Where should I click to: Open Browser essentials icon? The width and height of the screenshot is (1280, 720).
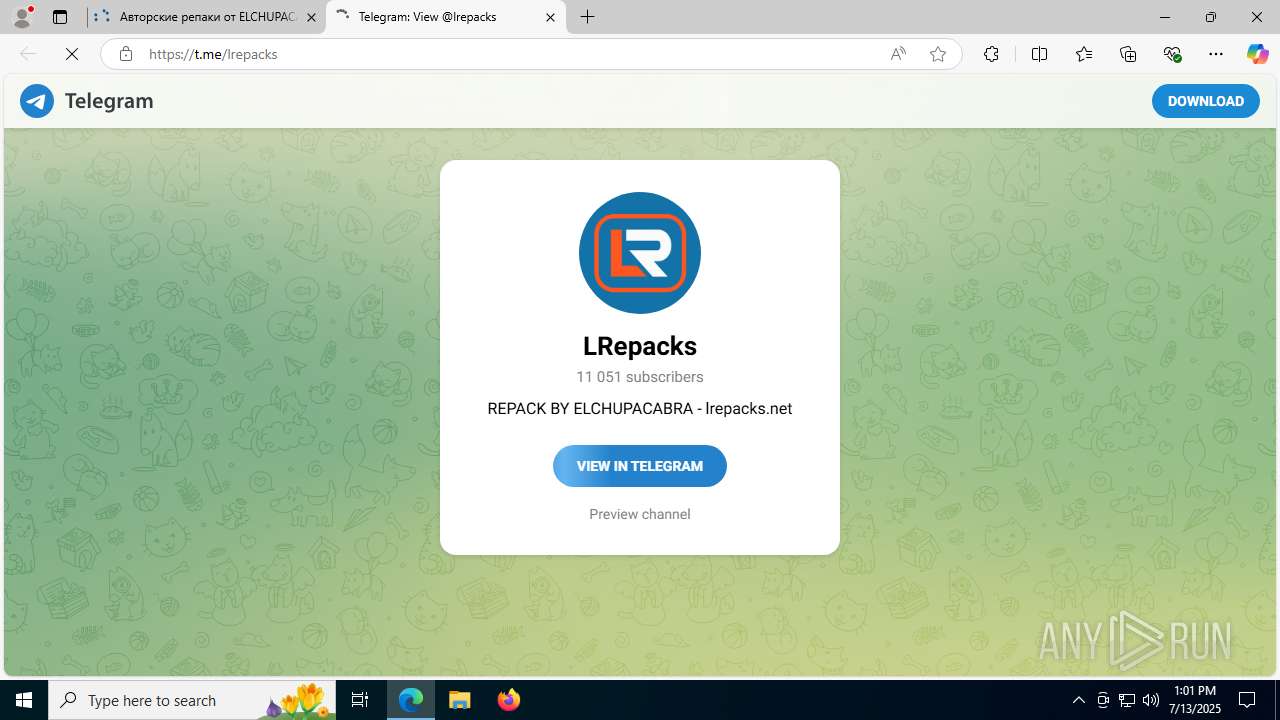[1172, 54]
